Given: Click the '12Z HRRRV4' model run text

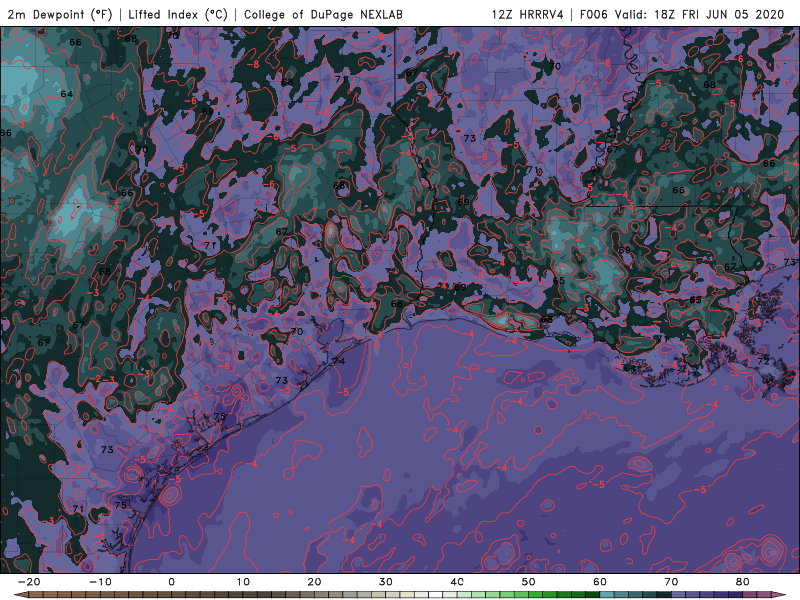Looking at the screenshot, I should (x=527, y=15).
